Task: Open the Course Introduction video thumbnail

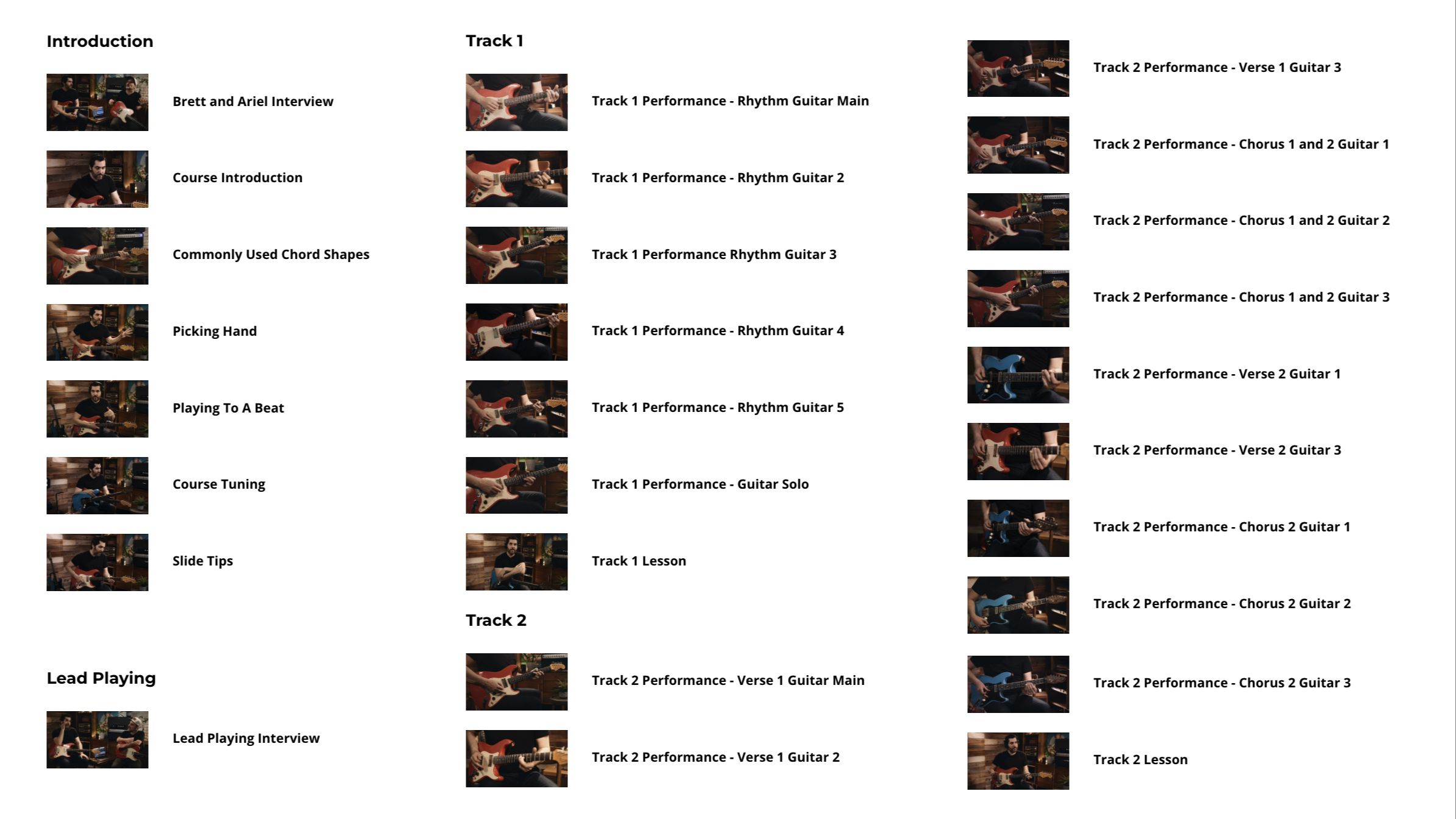Action: (97, 179)
